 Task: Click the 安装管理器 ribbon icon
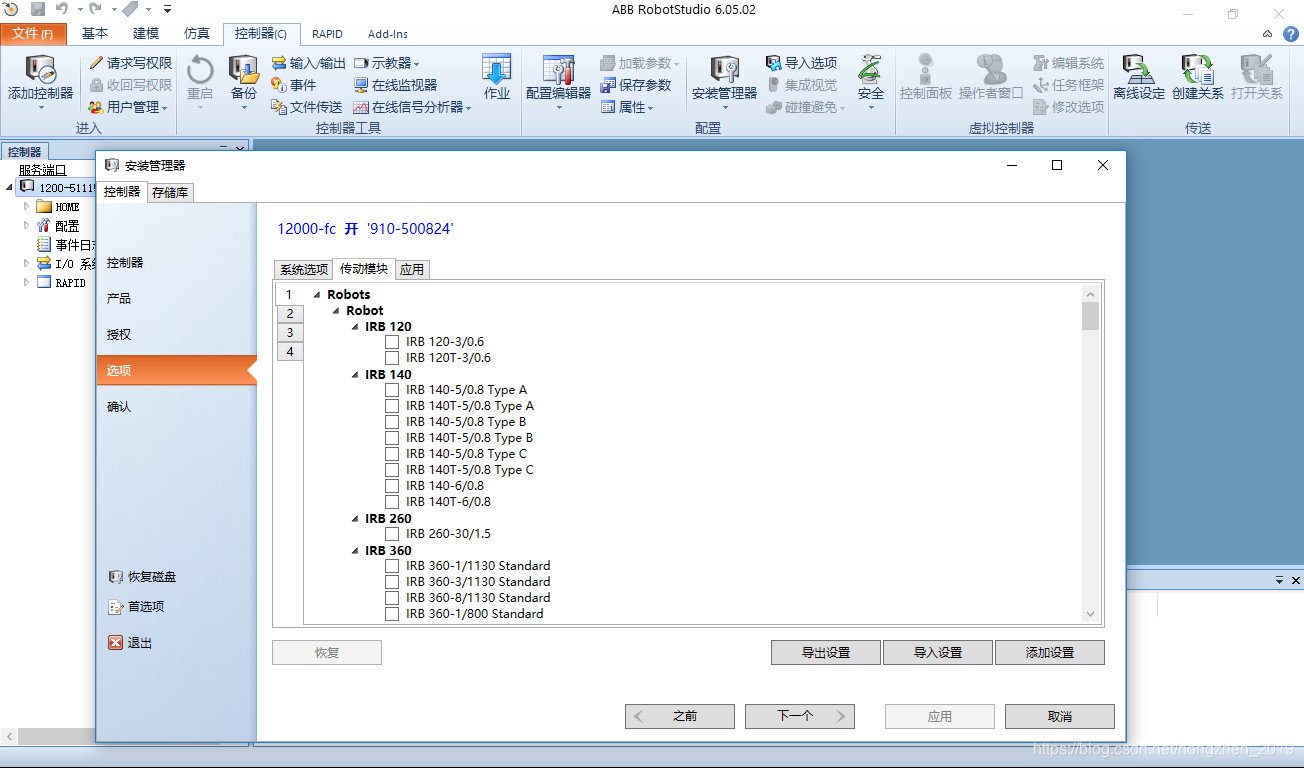pos(725,70)
